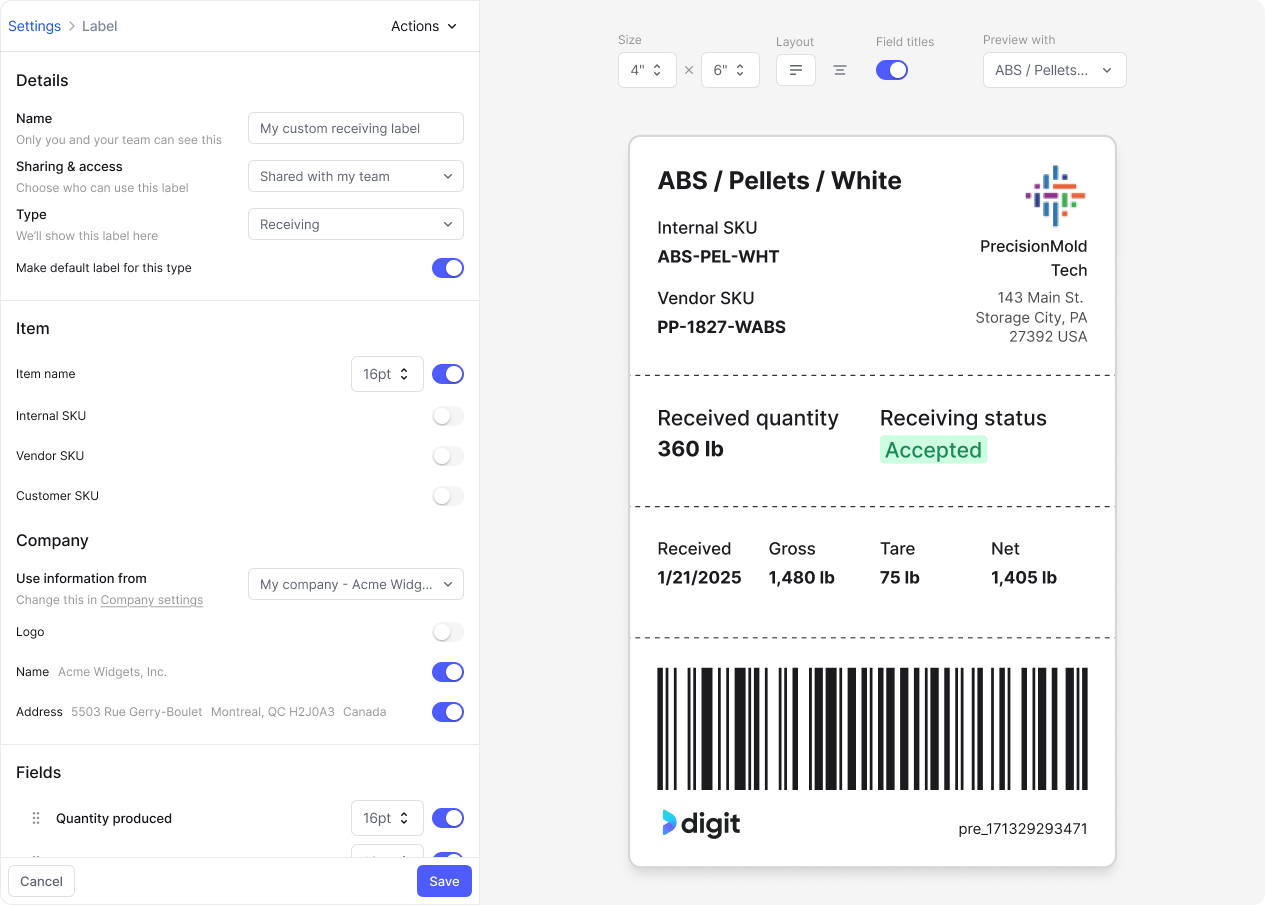
Task: Click the PrecisionMold Tech logo on label
Action: (1055, 196)
